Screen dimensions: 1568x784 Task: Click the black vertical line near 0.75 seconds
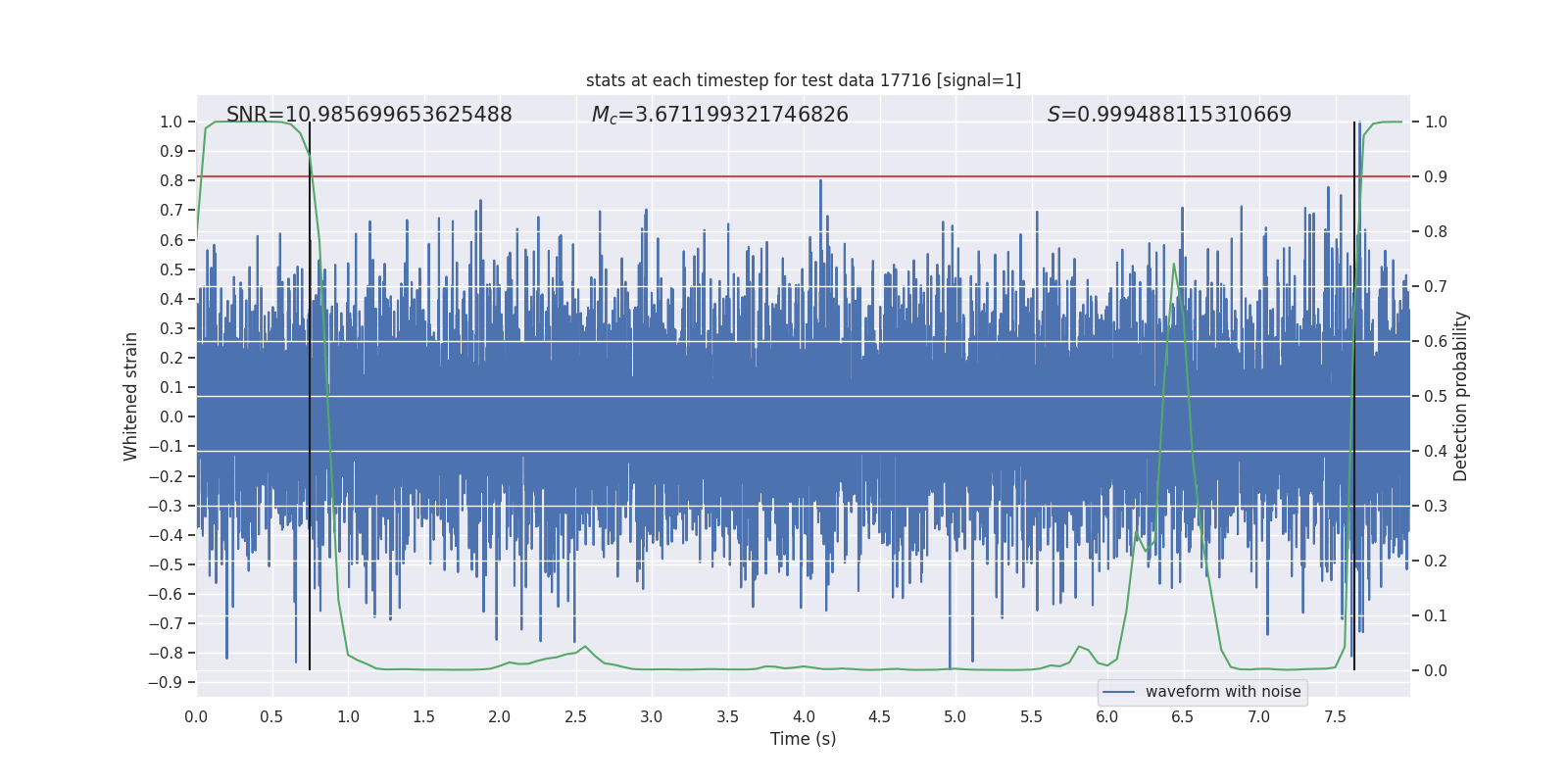point(310,392)
